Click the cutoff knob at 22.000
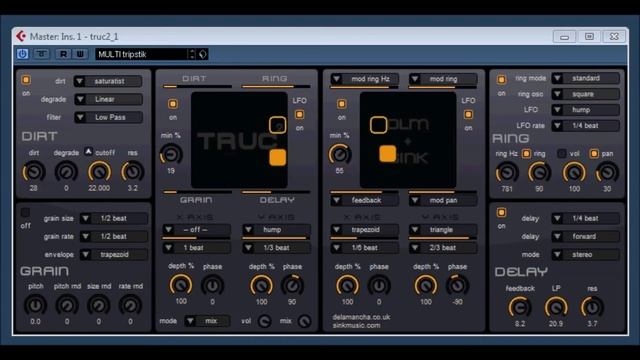The image size is (640, 360). (x=99, y=172)
